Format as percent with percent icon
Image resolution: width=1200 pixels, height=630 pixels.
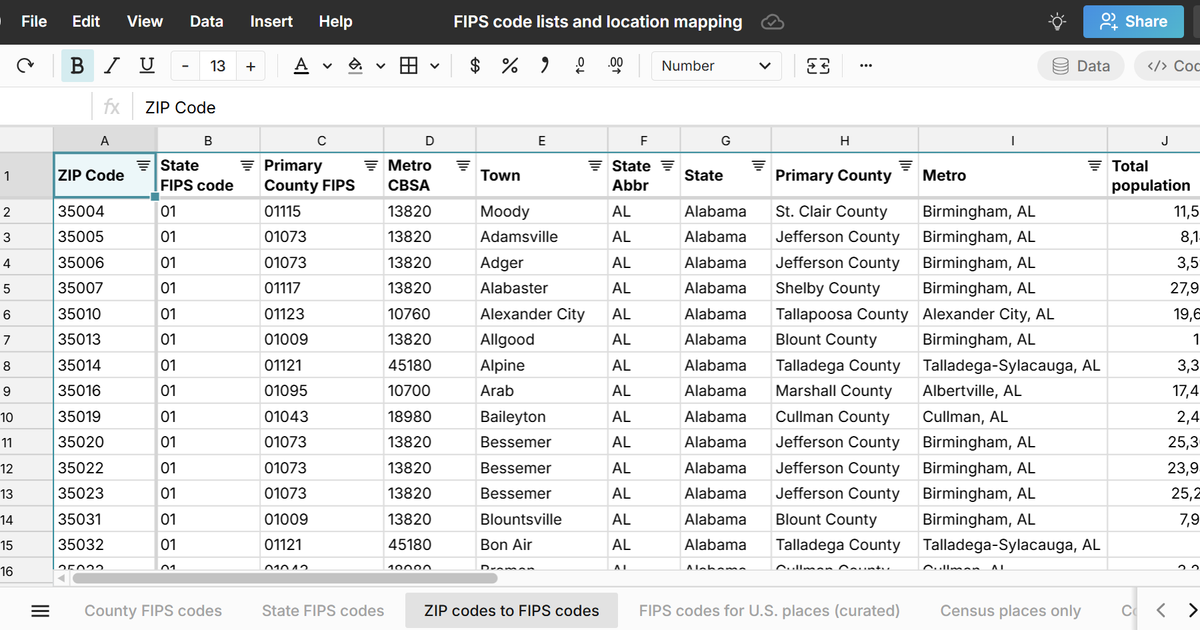tap(510, 66)
